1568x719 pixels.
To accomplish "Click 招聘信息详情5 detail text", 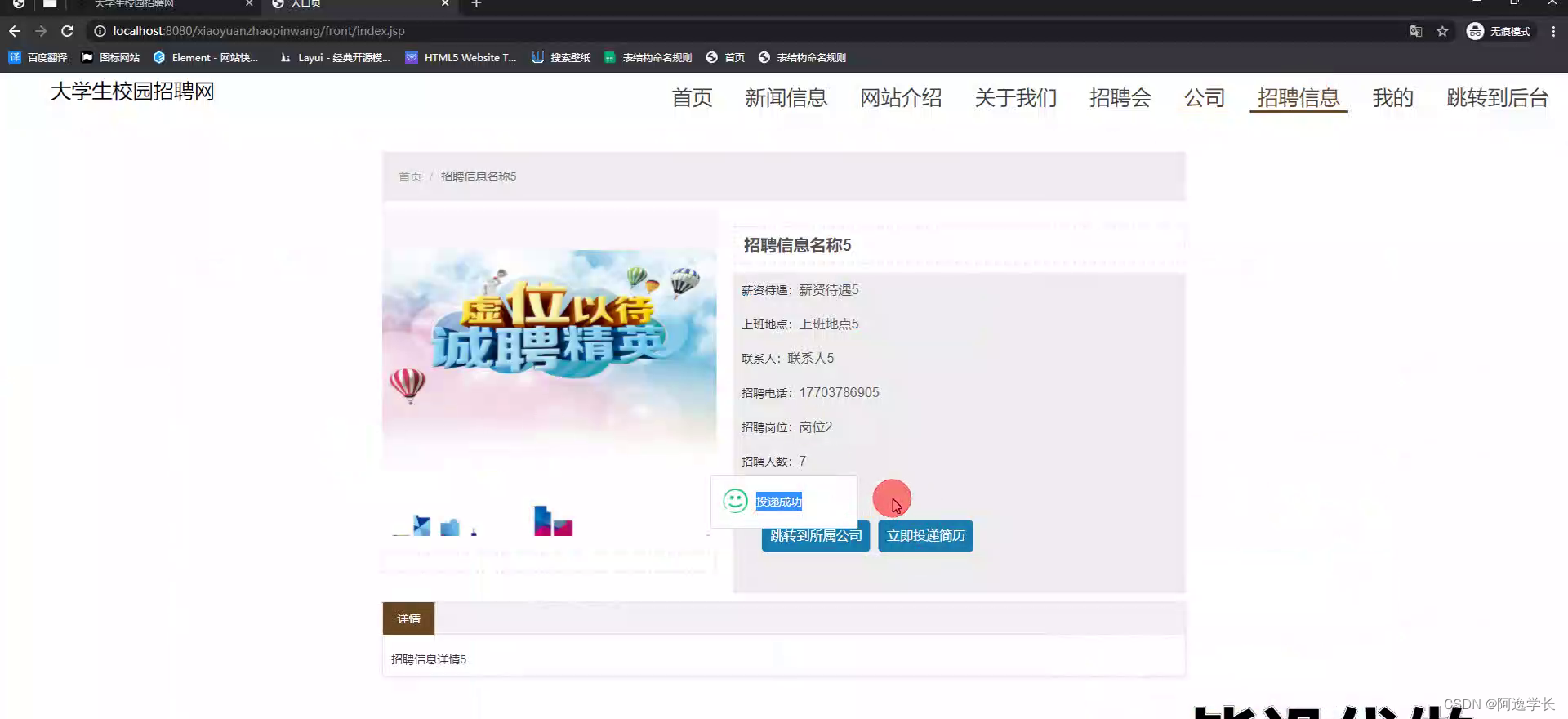I will point(429,659).
